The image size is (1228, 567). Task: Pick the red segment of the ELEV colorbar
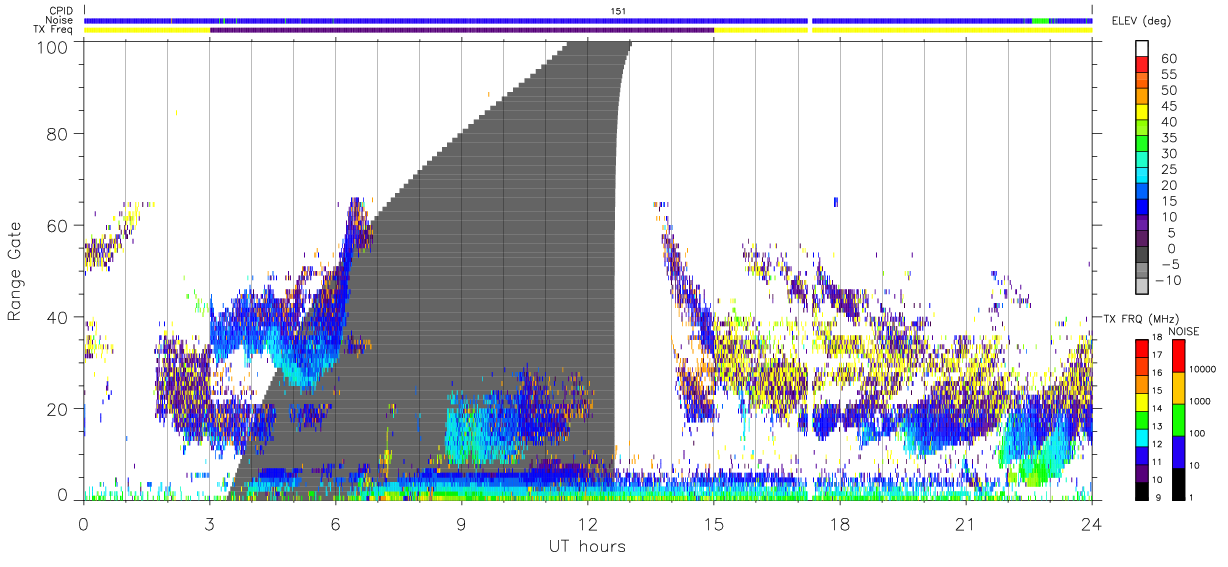click(x=1141, y=65)
